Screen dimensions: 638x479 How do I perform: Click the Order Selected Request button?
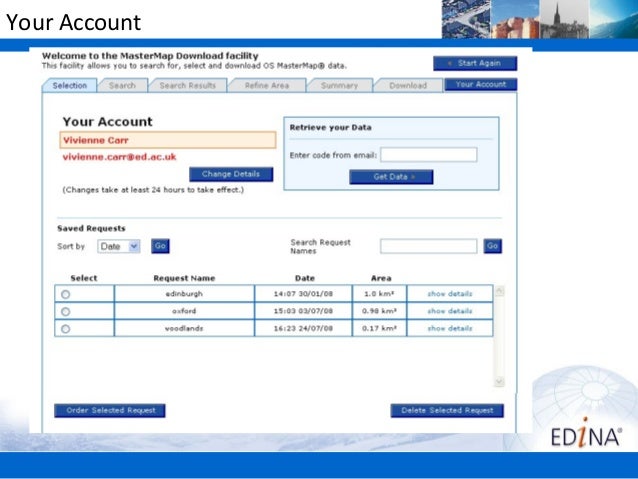tap(110, 411)
